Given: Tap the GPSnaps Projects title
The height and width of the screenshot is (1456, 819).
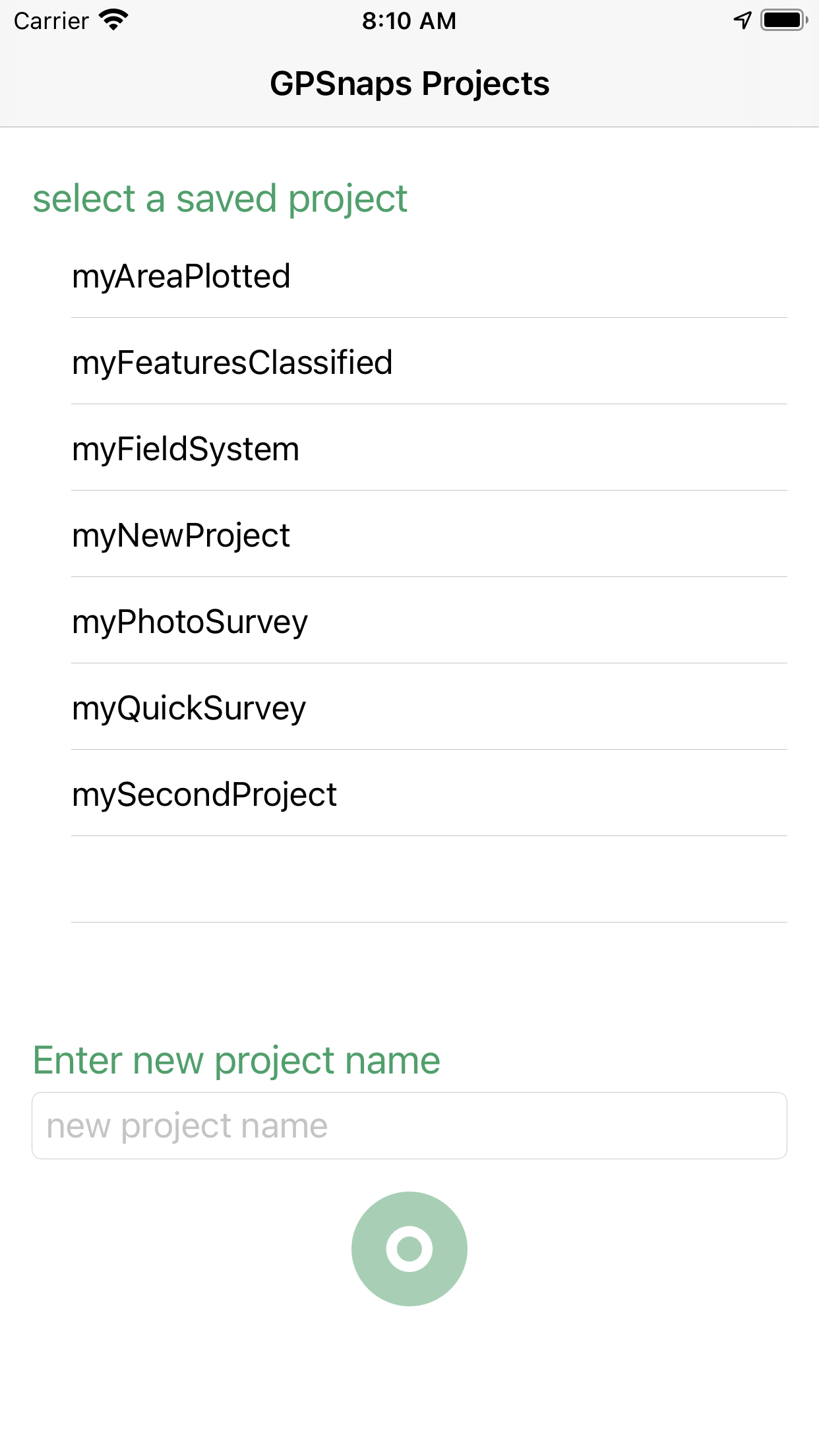Looking at the screenshot, I should click(x=409, y=84).
